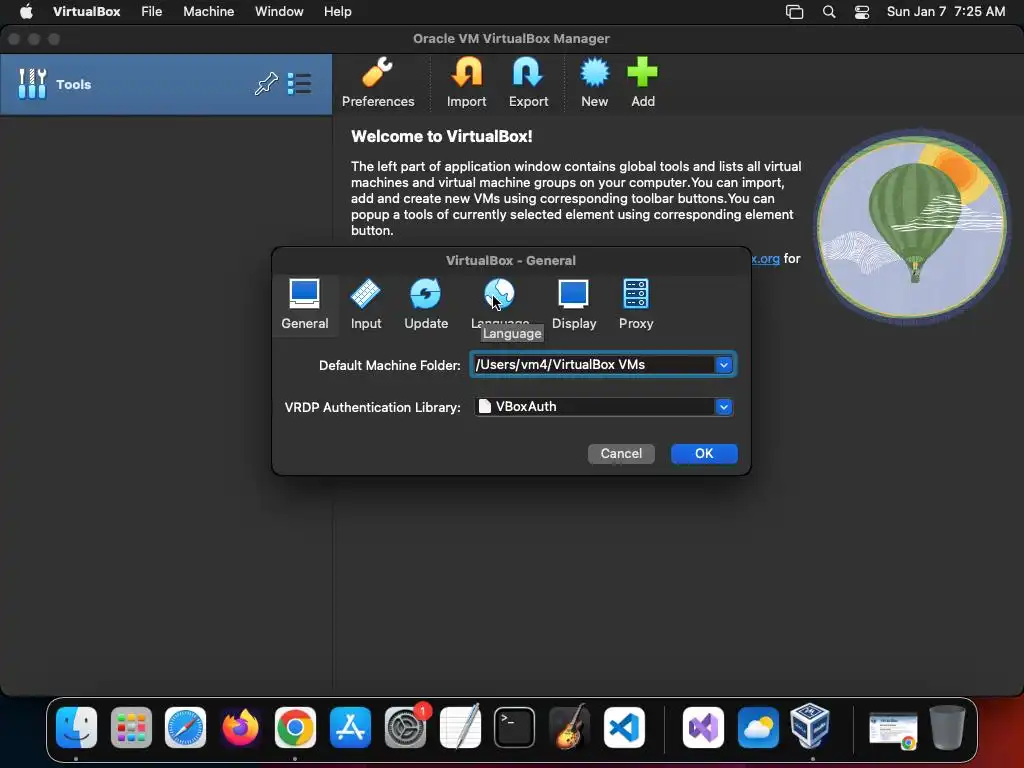1024x768 pixels.
Task: Create a New virtual machine
Action: click(x=594, y=83)
